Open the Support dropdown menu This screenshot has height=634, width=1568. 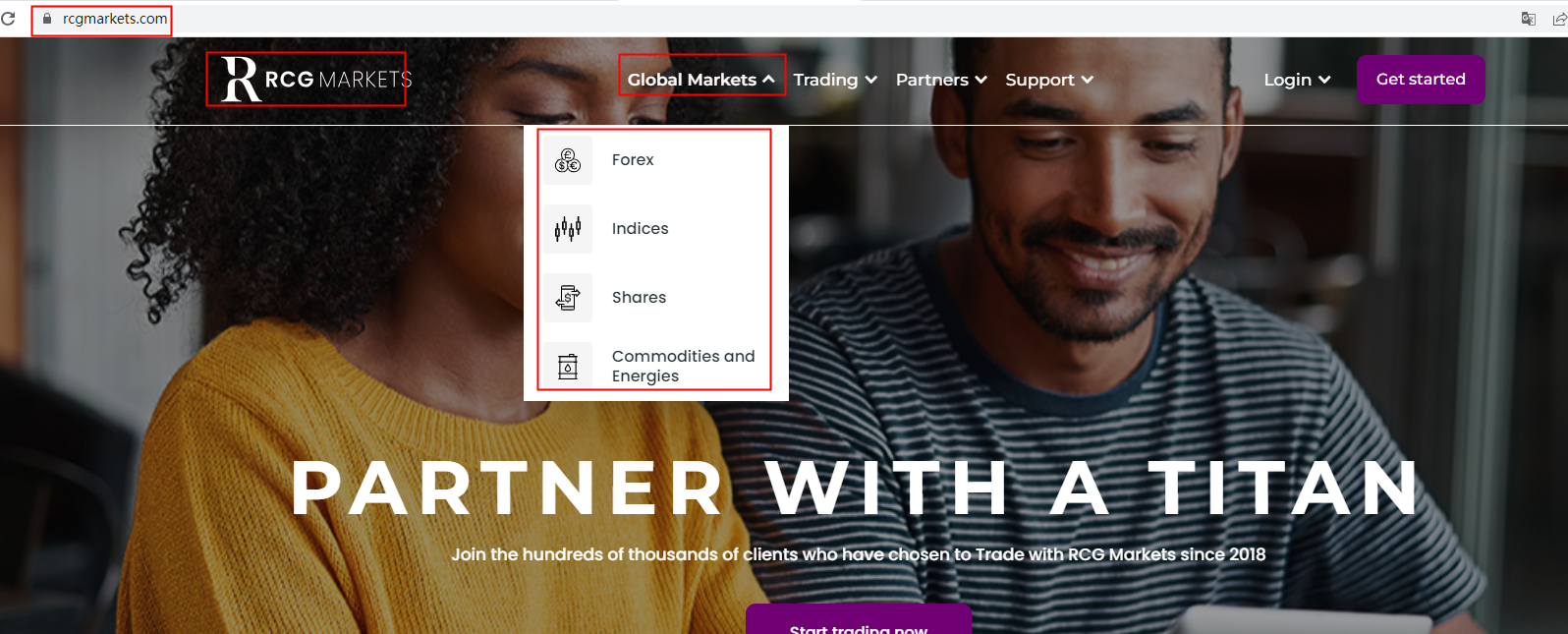click(x=1049, y=80)
